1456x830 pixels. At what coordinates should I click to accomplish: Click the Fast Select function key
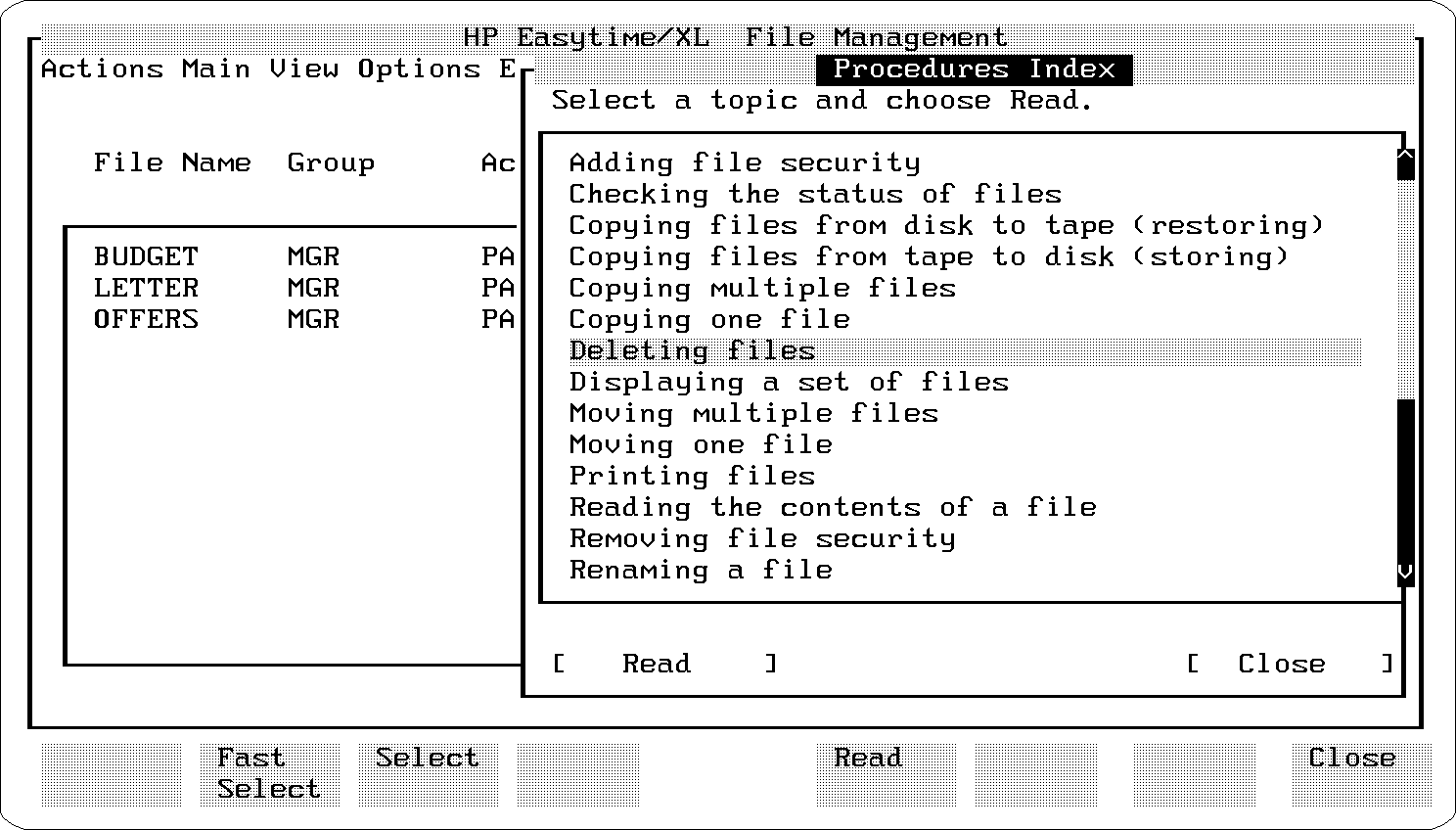269,773
